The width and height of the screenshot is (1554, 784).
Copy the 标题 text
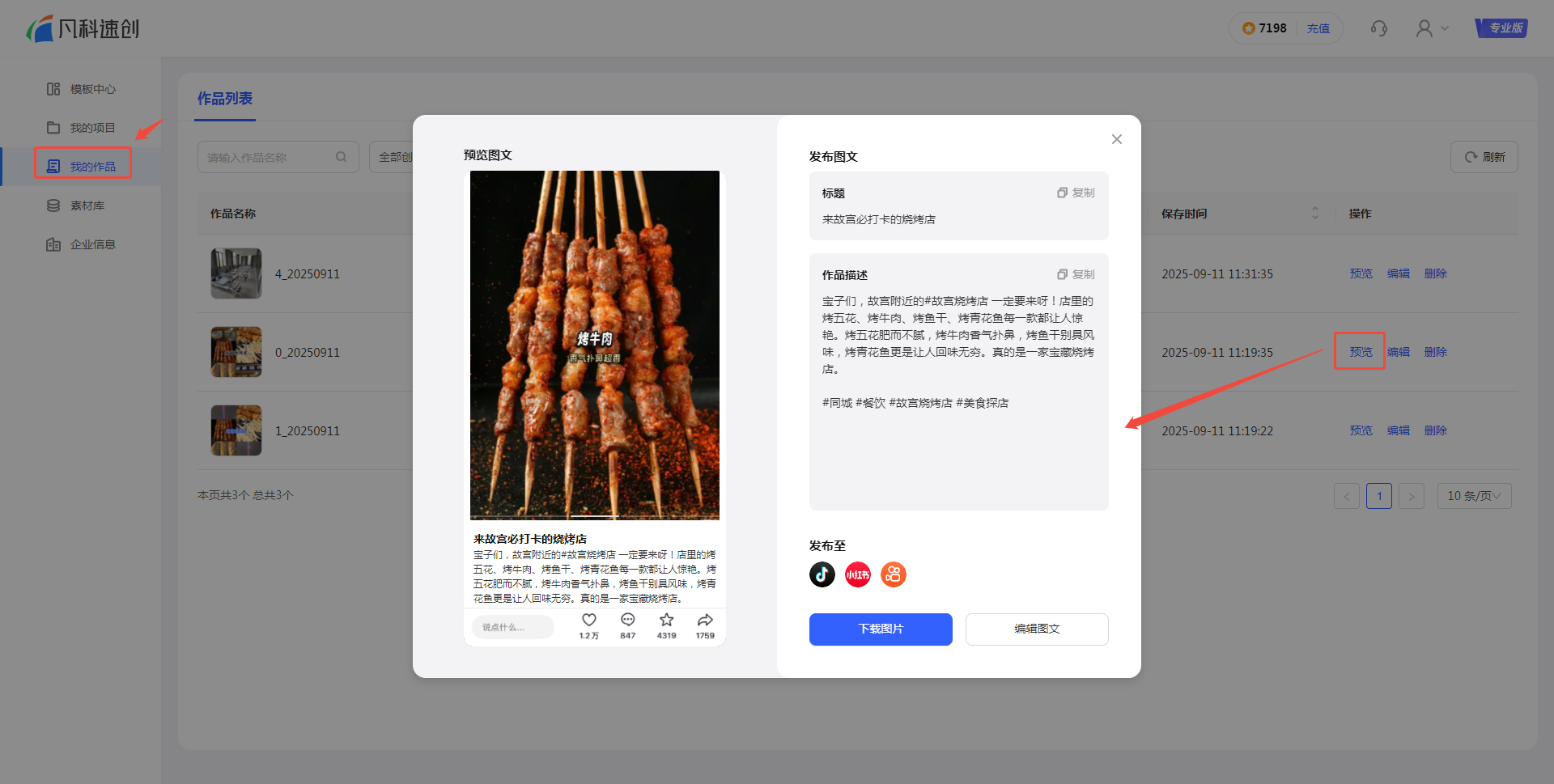click(1076, 193)
